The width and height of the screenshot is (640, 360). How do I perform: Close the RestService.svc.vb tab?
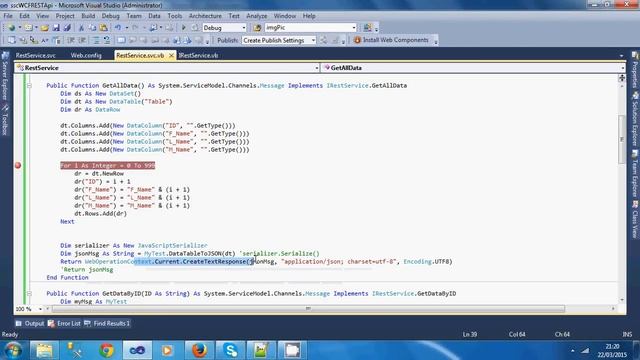[x=171, y=56]
